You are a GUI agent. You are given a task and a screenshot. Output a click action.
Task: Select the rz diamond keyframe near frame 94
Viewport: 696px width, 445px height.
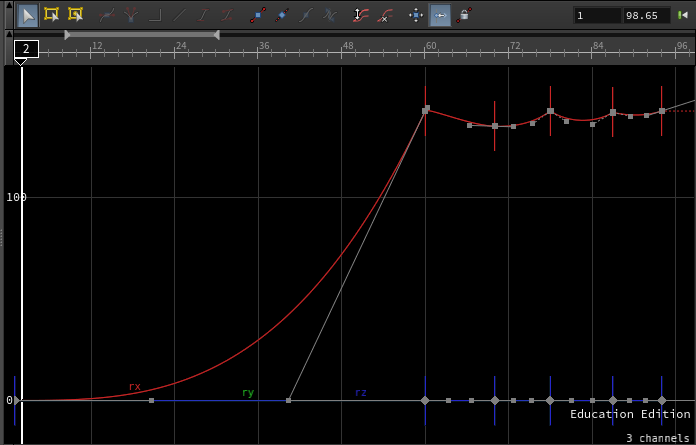pos(662,401)
